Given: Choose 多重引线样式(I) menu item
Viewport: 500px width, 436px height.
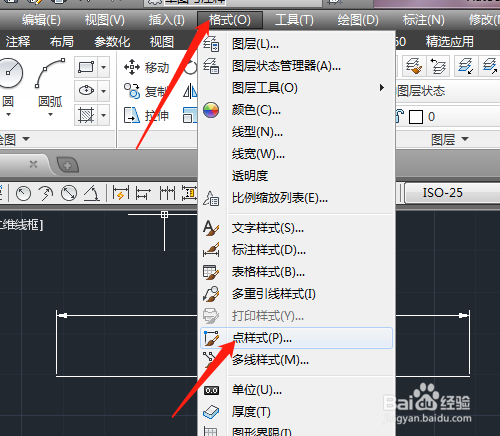Looking at the screenshot, I should (296, 294).
